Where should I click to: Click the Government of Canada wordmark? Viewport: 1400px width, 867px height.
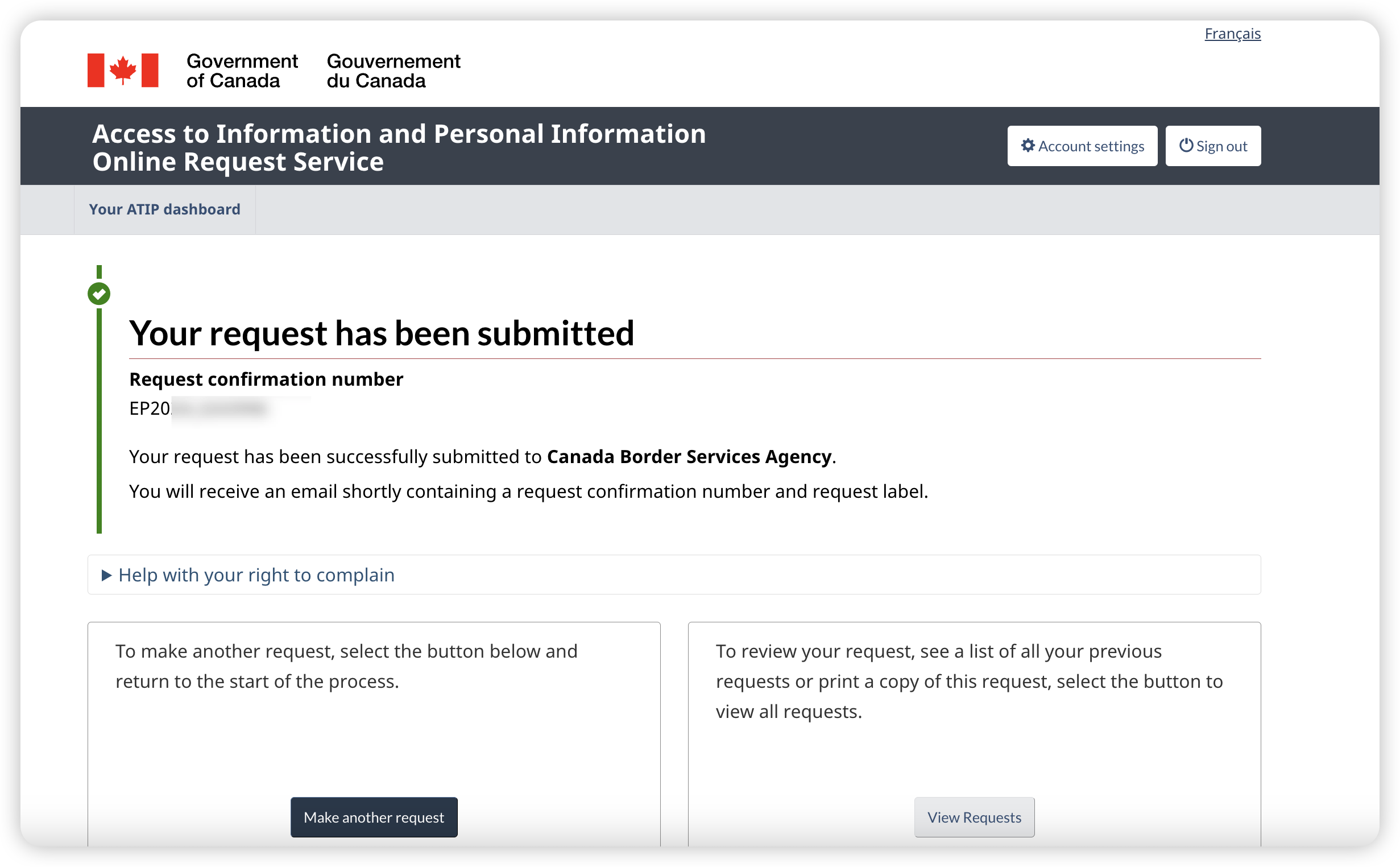pyautogui.click(x=242, y=71)
